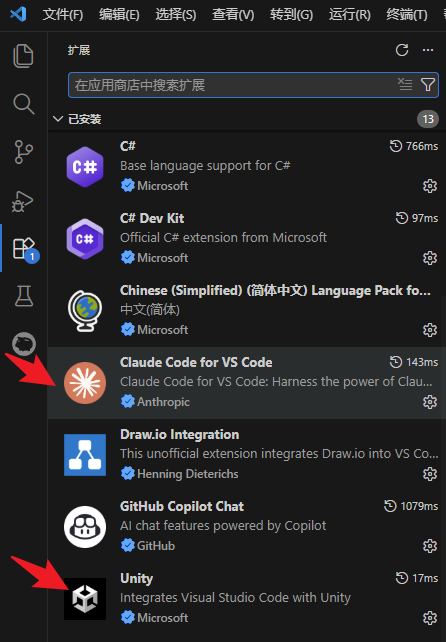
Task: Open the Search view in activity bar
Action: tap(23, 104)
